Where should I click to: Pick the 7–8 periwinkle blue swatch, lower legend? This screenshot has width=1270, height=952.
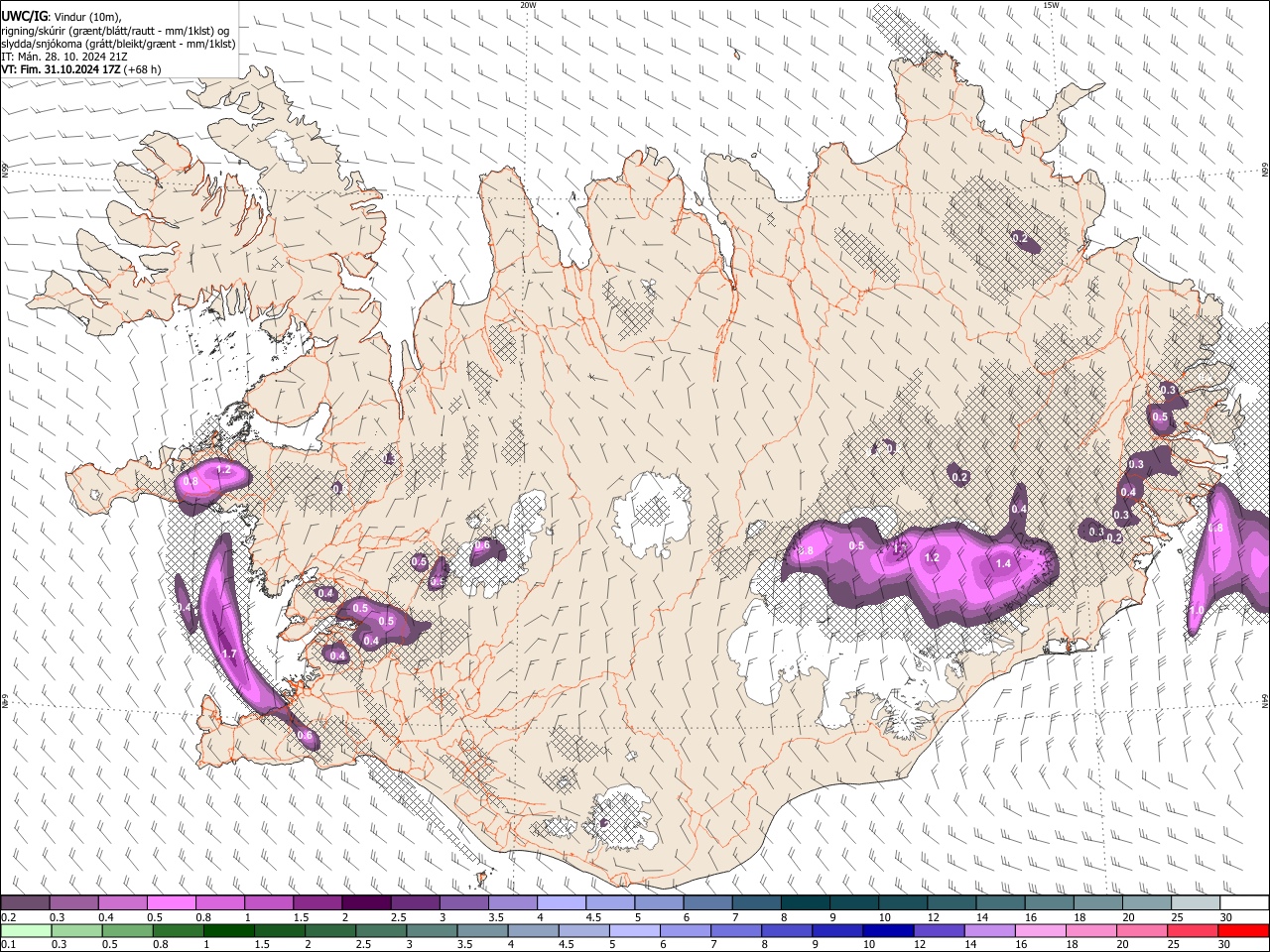click(x=736, y=930)
